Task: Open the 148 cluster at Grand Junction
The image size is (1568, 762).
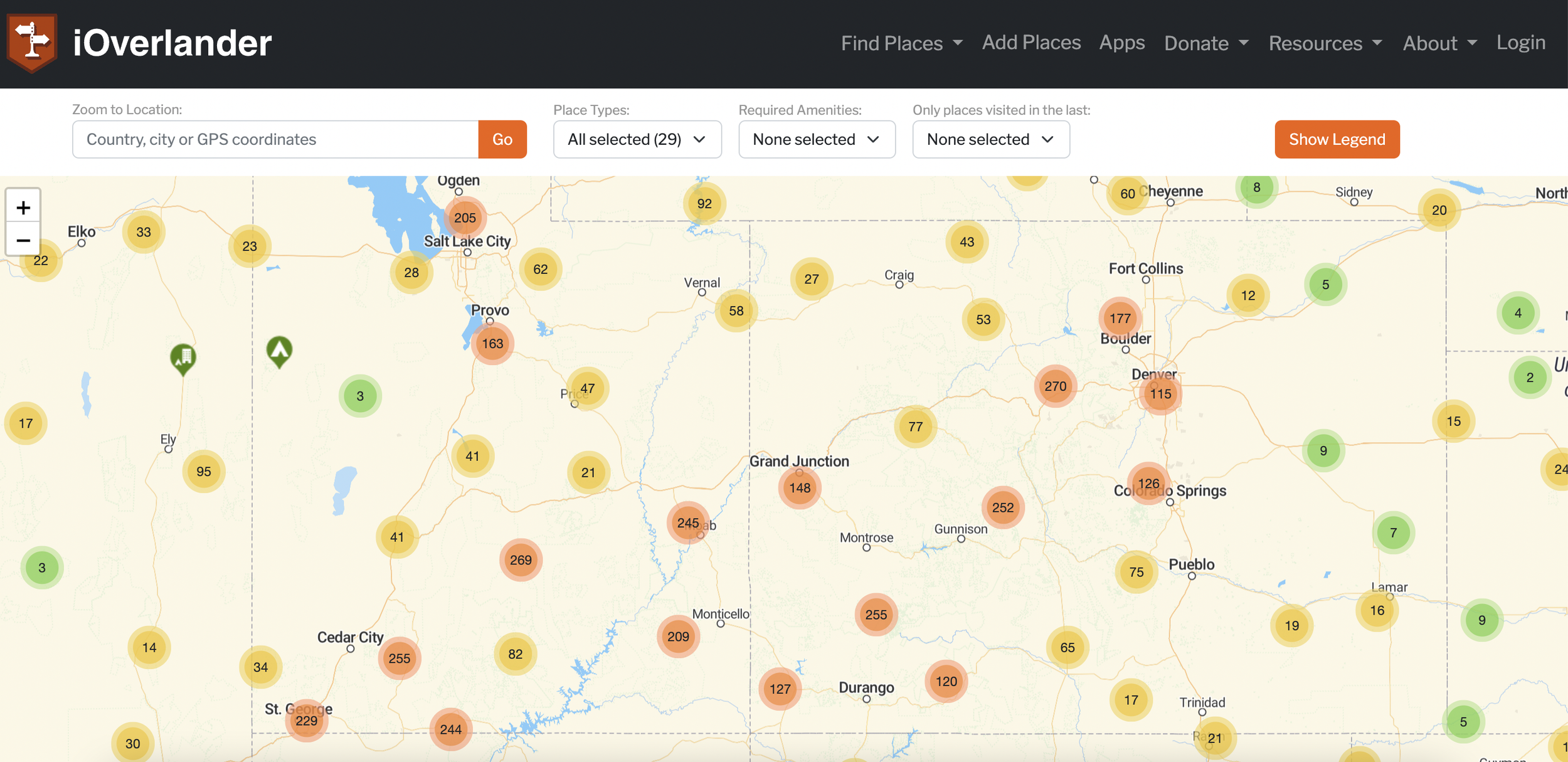Action: click(800, 487)
